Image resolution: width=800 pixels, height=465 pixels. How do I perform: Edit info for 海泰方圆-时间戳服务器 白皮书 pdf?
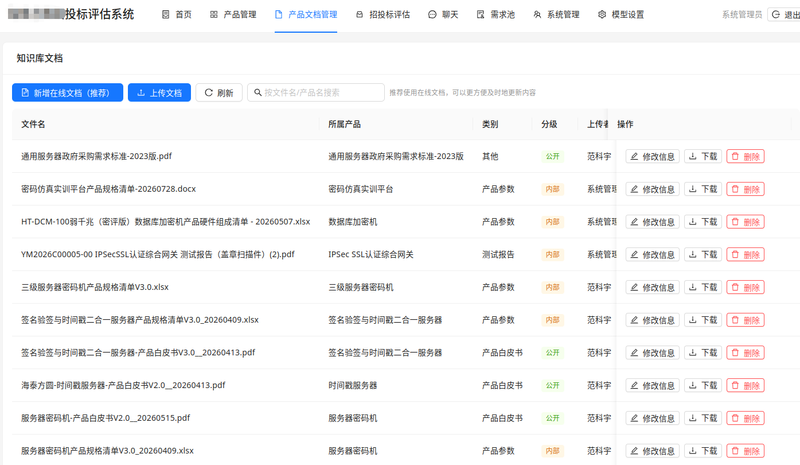point(653,385)
